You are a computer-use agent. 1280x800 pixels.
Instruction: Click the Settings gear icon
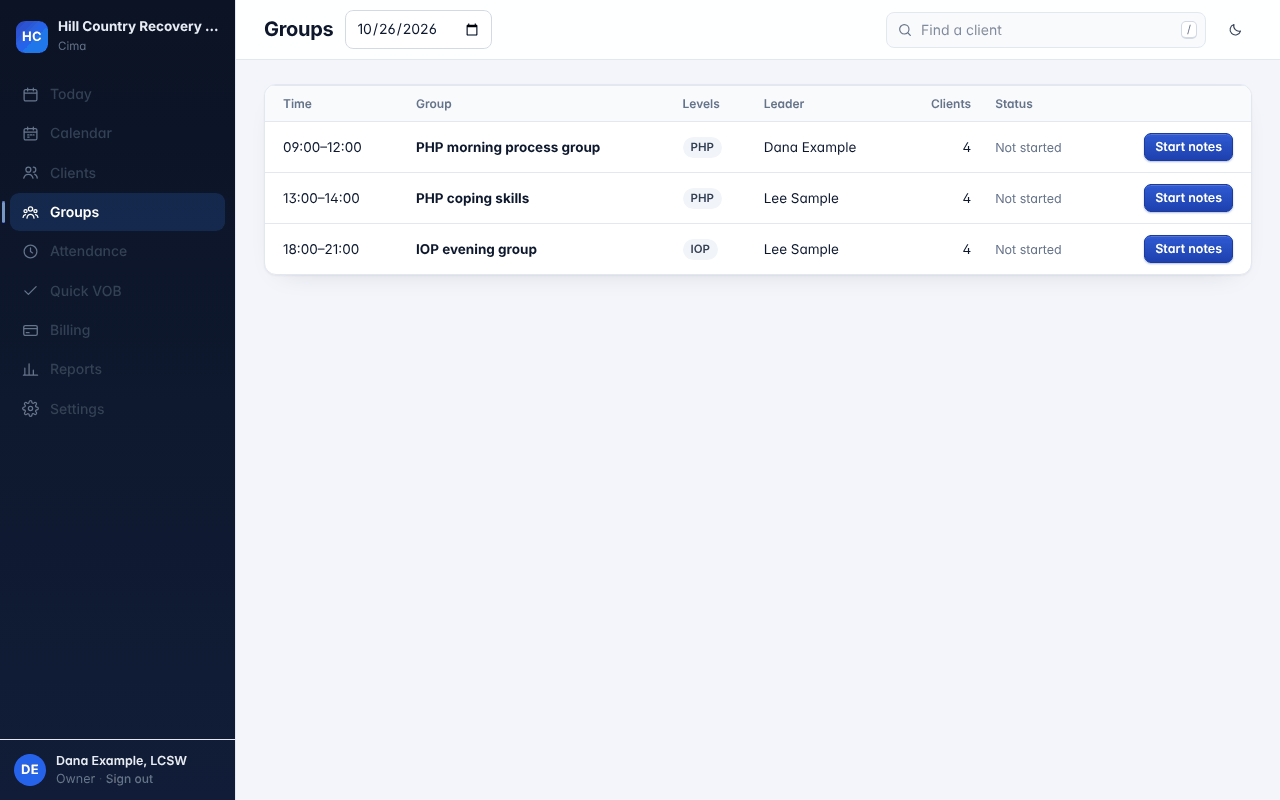(x=30, y=409)
